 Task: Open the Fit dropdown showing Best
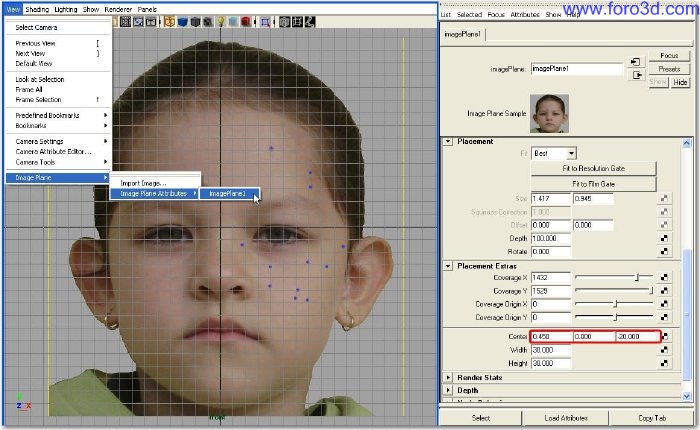[x=554, y=153]
